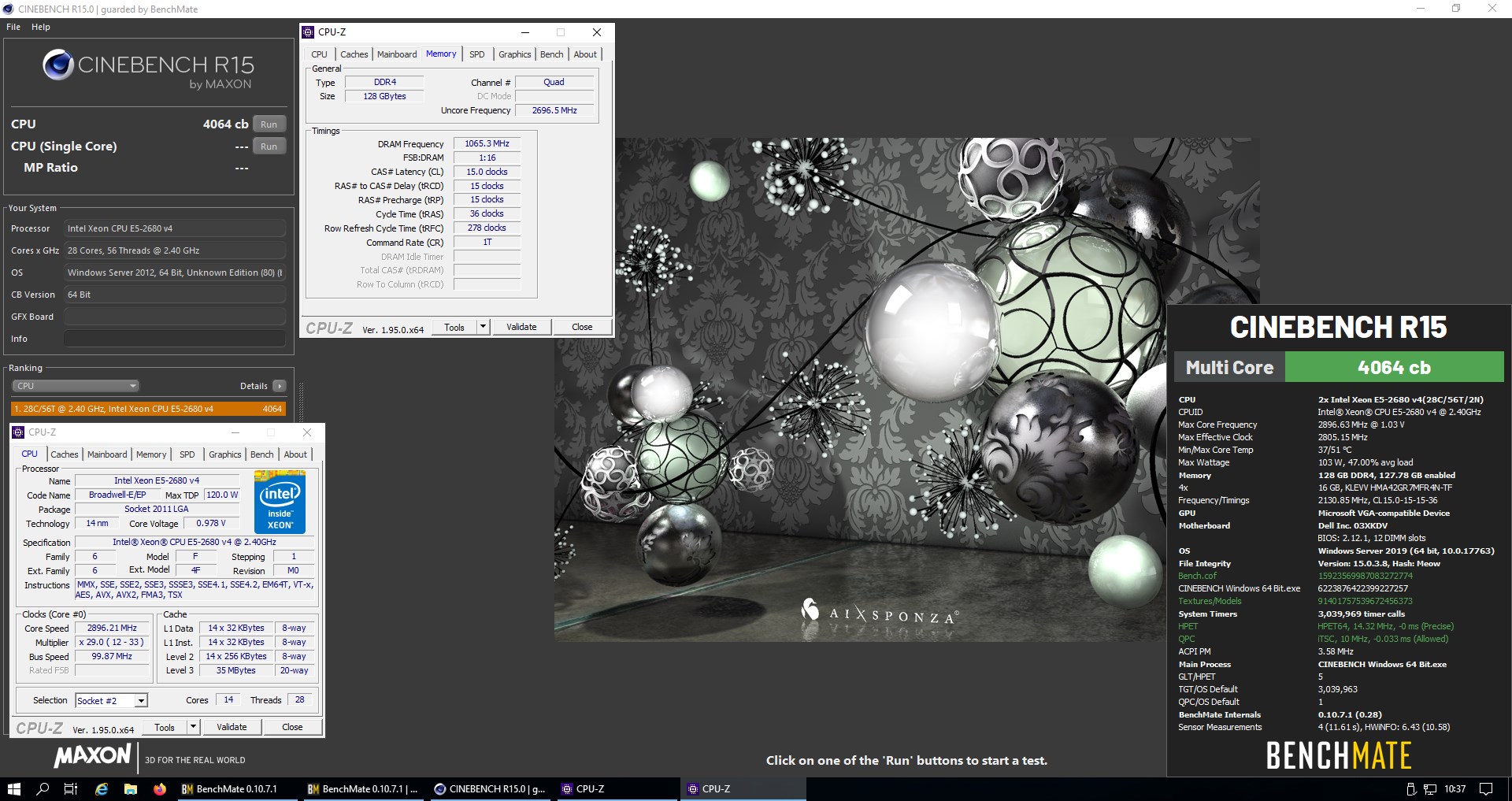Switch to SPD tab in Memory CPU-Z window
The height and width of the screenshot is (801, 1512).
coord(477,54)
